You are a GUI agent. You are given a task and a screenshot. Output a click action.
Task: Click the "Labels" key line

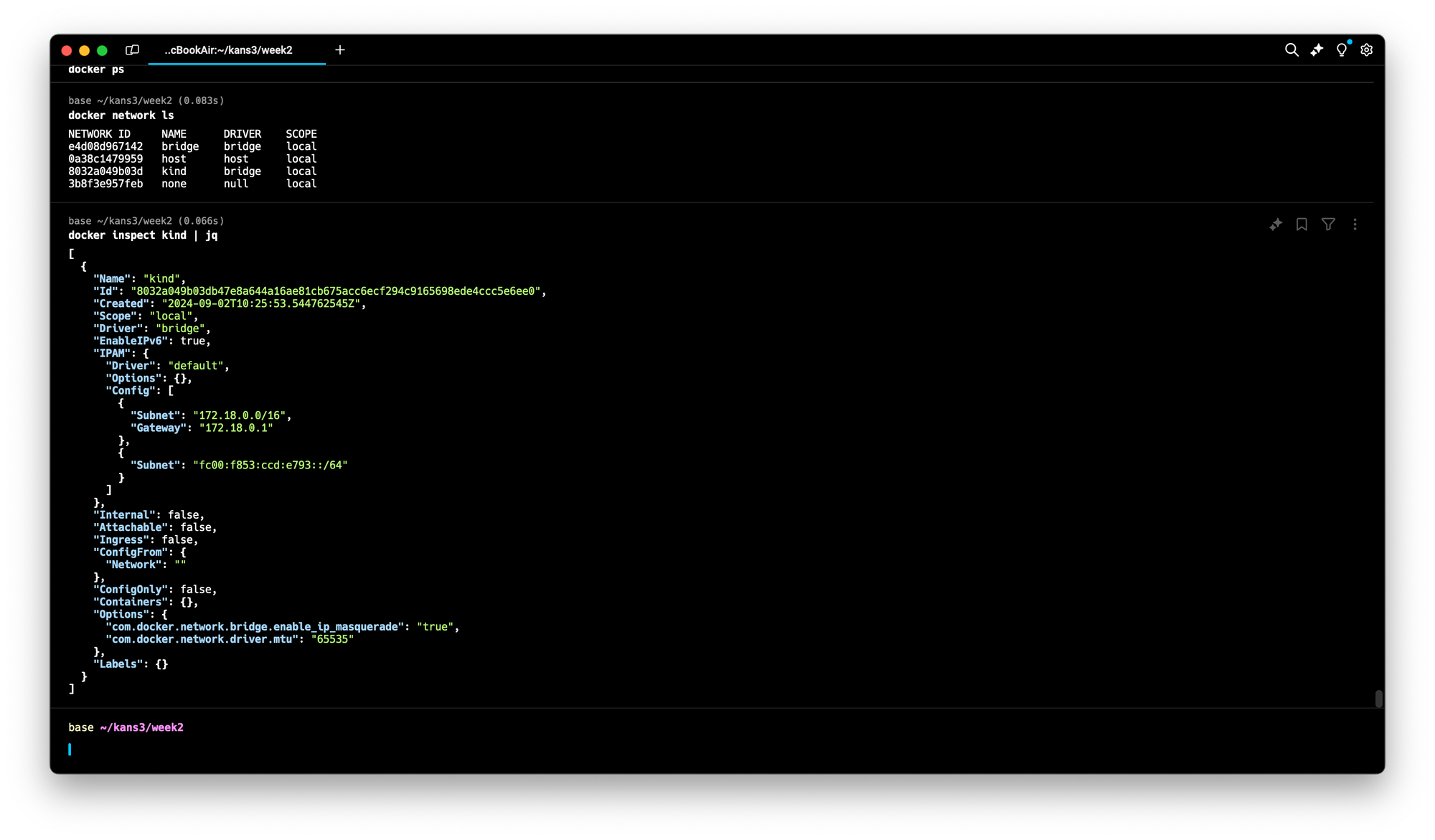coord(131,664)
